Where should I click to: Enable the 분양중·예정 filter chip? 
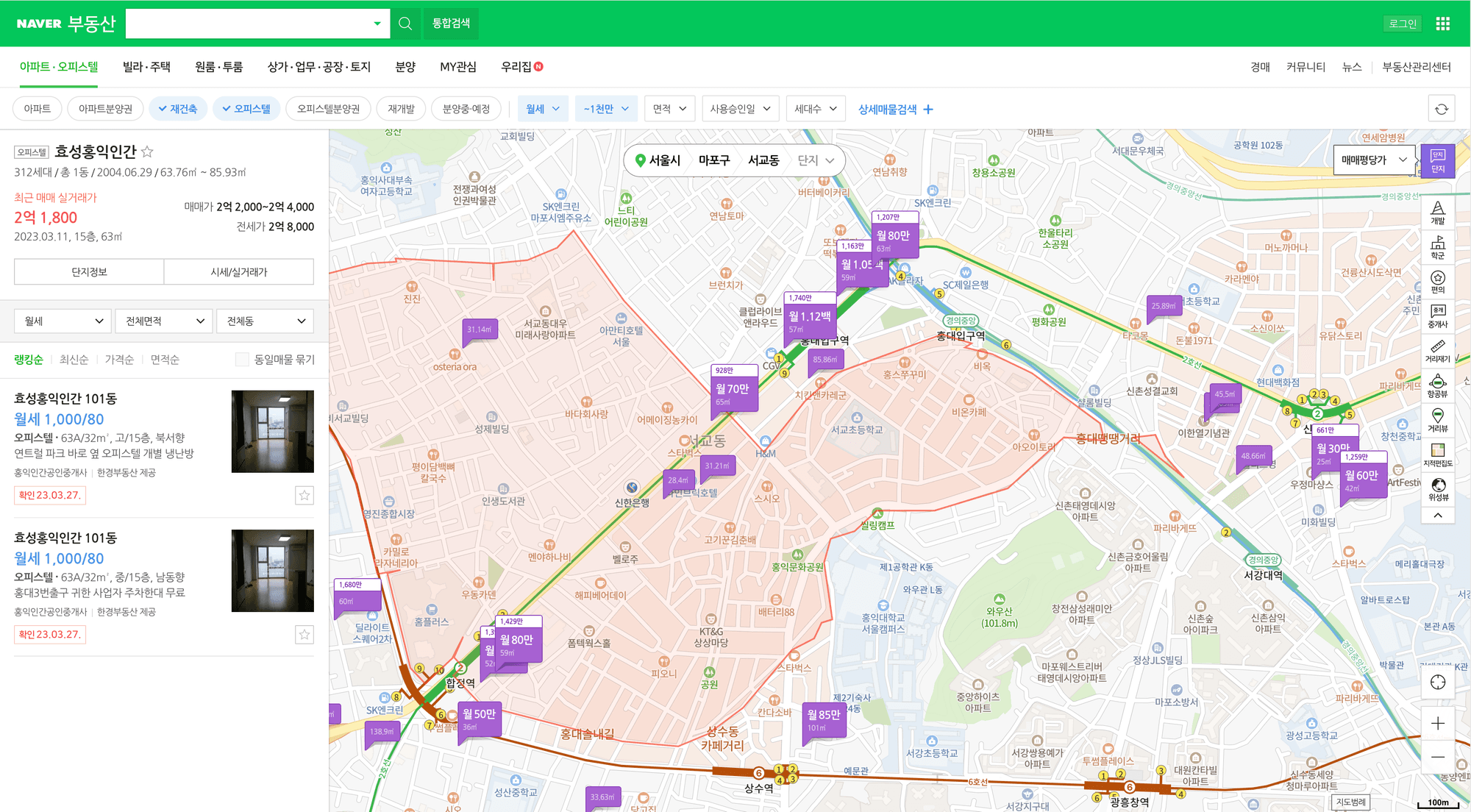point(466,109)
